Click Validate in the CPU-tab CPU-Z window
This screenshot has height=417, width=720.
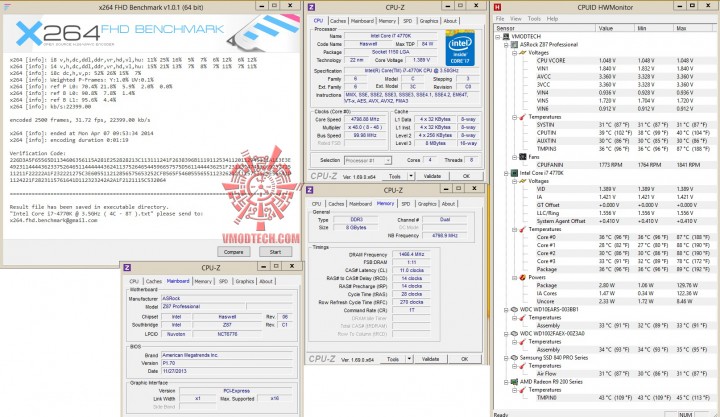[x=432, y=176]
